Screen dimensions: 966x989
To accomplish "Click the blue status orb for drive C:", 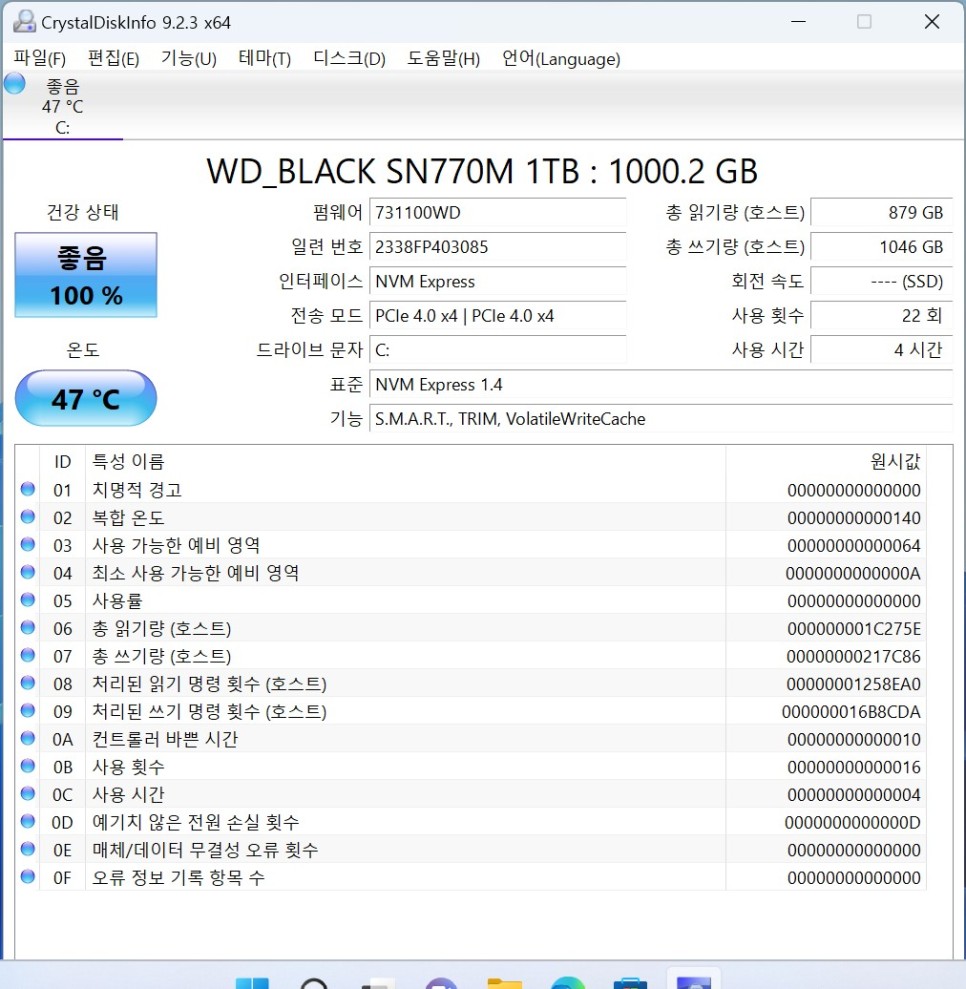I will pos(15,84).
